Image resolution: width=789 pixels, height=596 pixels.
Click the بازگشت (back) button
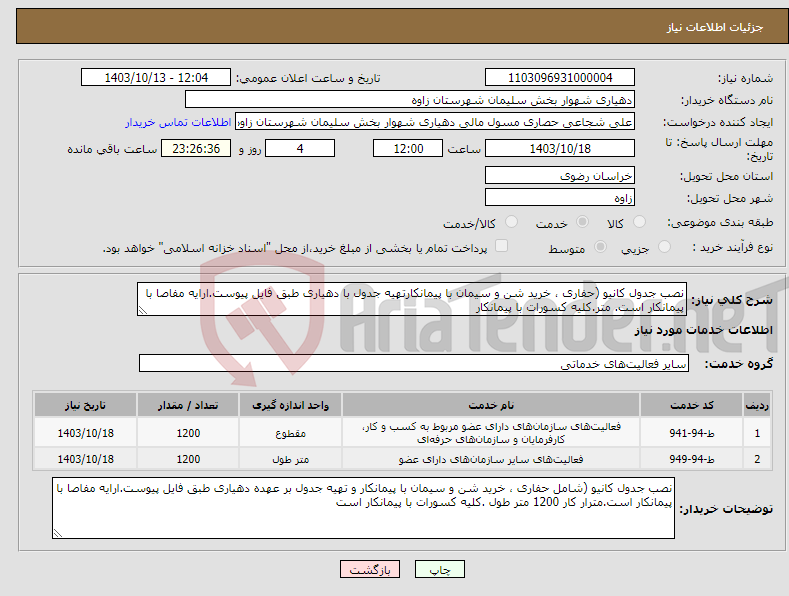pos(370,569)
